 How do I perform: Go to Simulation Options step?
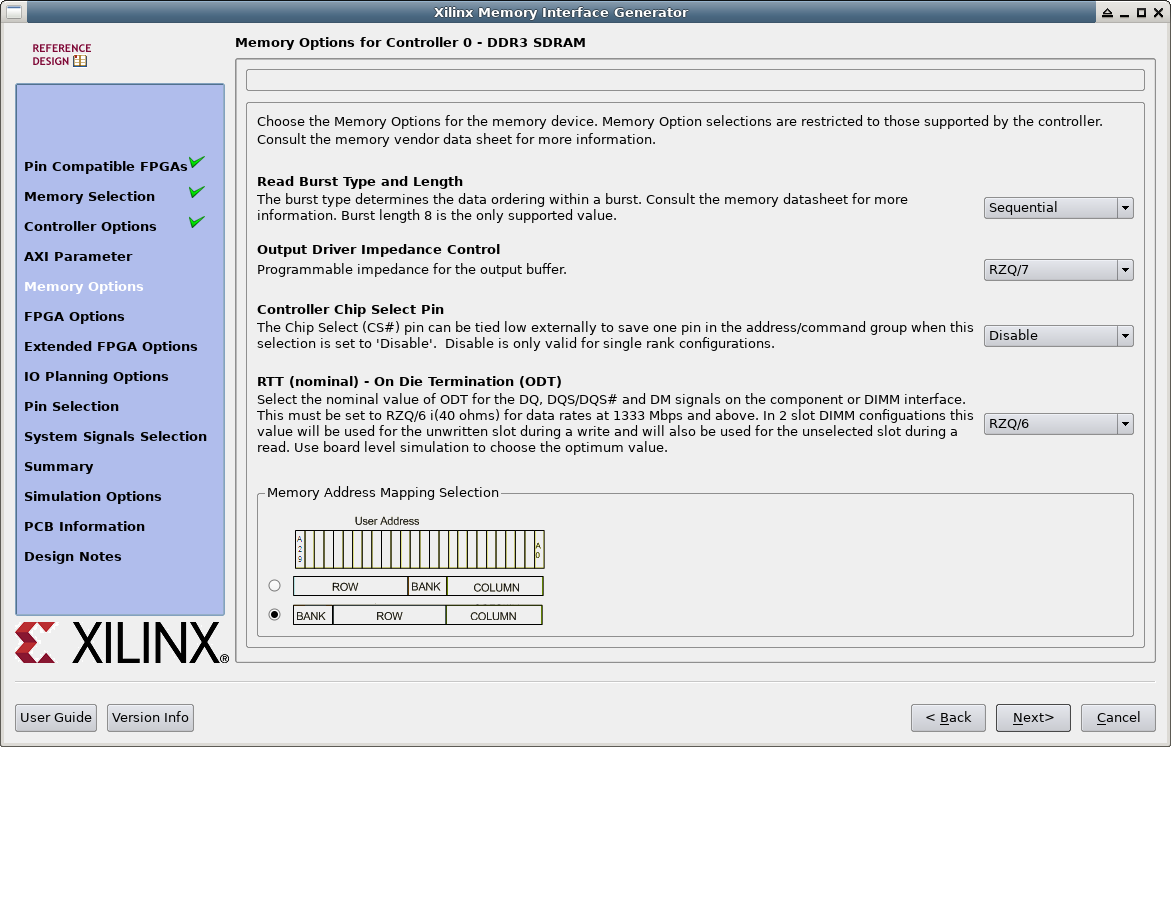pos(93,496)
